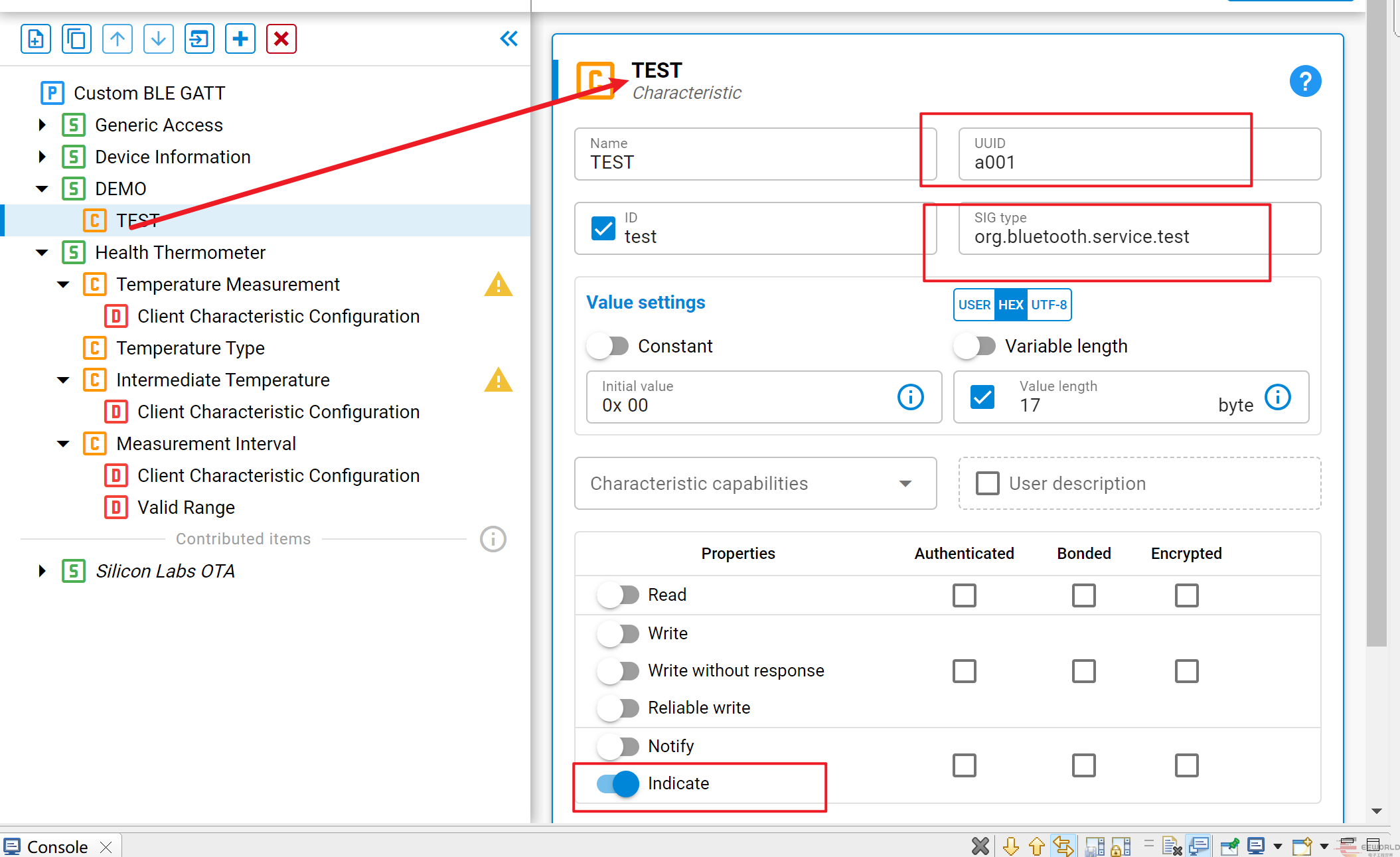
Task: Click the duplicate item toolbar icon
Action: tap(76, 39)
